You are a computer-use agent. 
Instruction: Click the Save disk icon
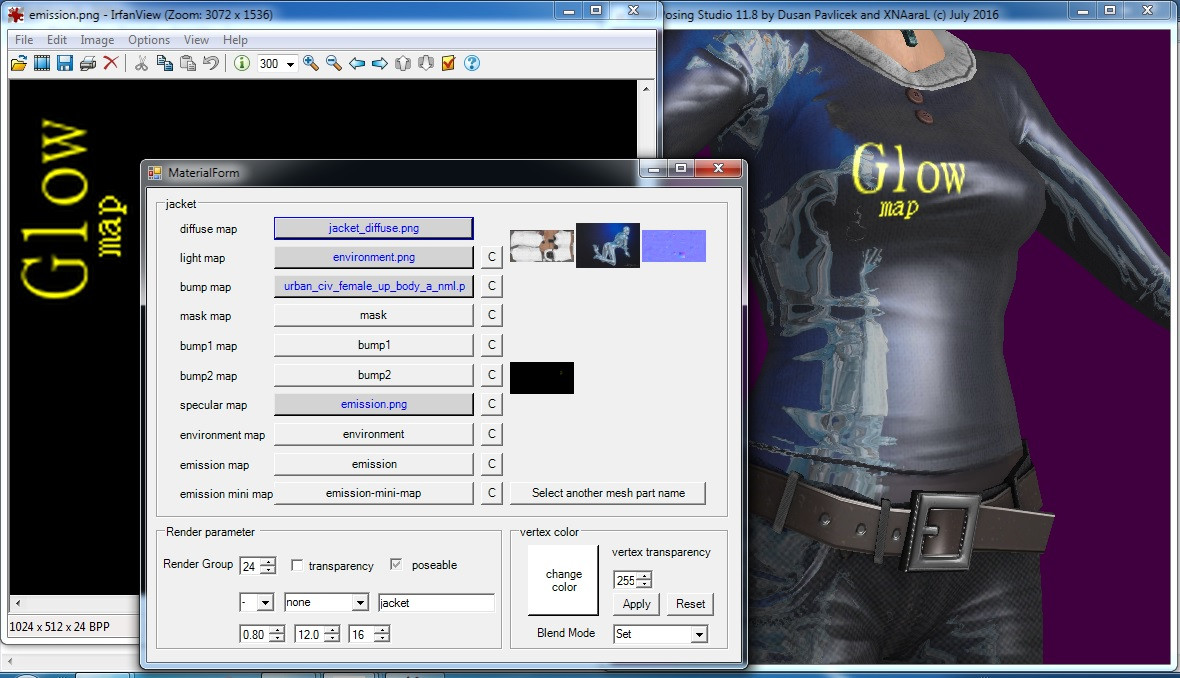(65, 63)
